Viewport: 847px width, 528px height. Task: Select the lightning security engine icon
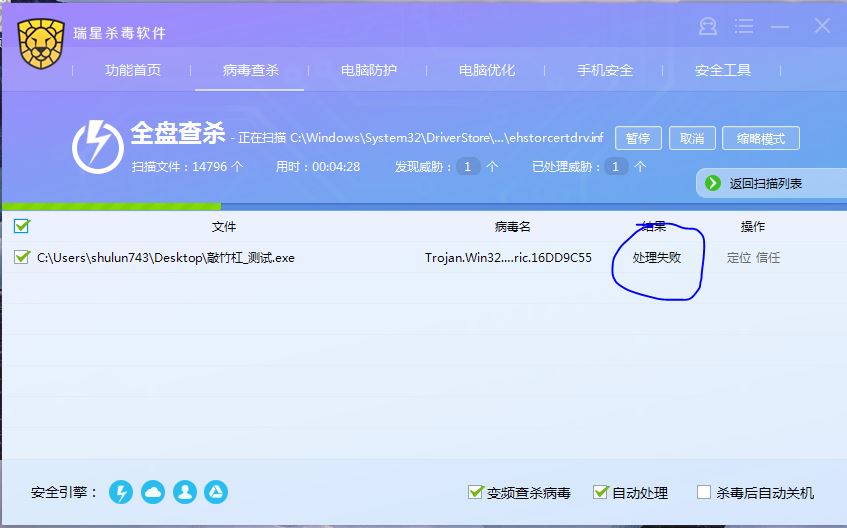tap(121, 492)
